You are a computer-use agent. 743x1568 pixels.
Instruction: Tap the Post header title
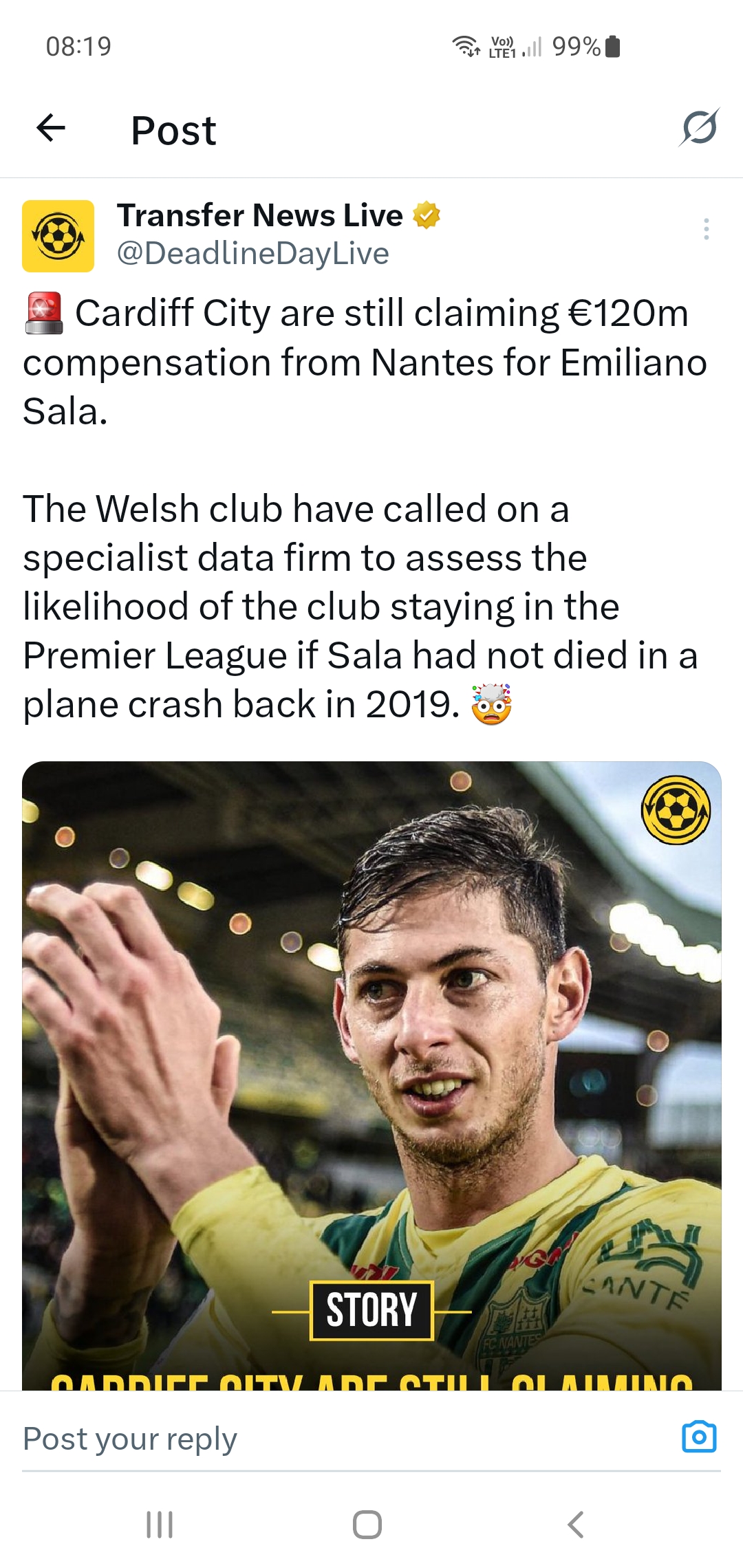[173, 130]
